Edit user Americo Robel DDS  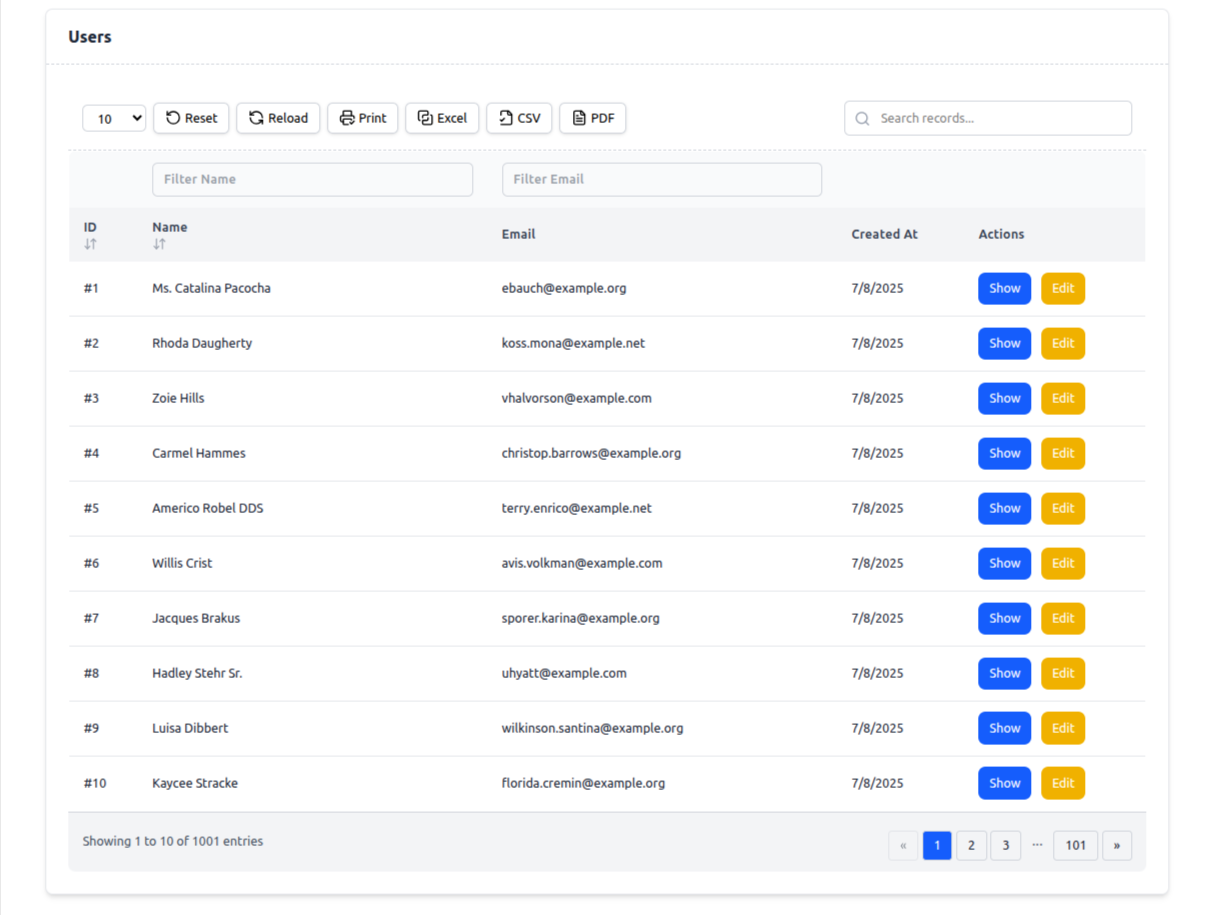point(1063,508)
